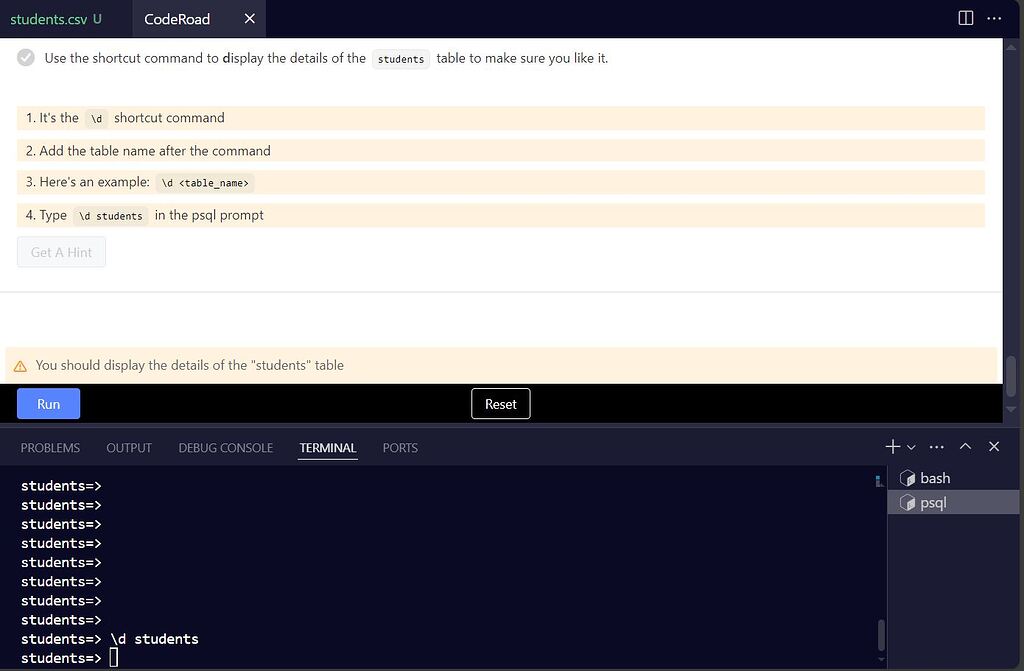
Task: Open the PORTS tab
Action: (x=399, y=447)
